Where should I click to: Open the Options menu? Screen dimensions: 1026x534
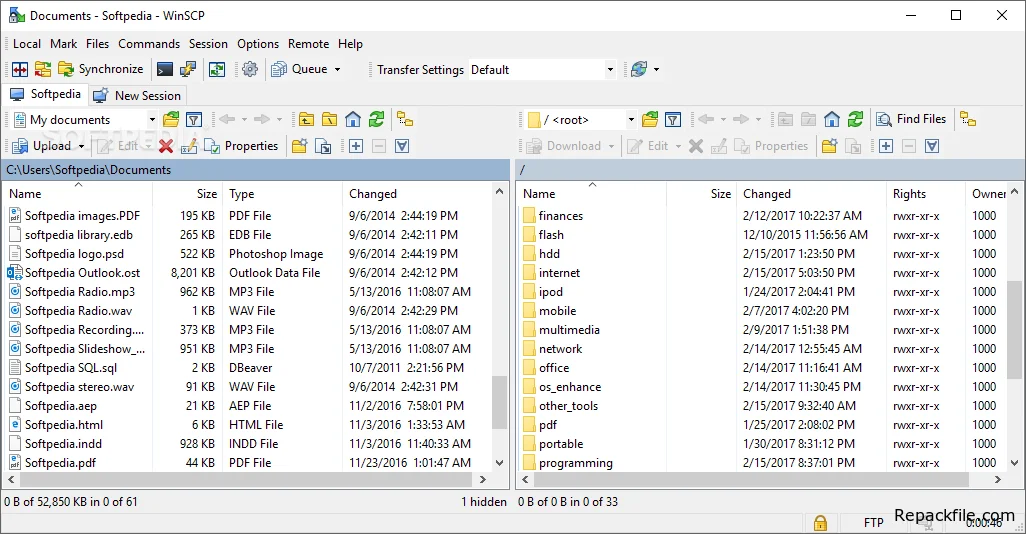tap(258, 44)
